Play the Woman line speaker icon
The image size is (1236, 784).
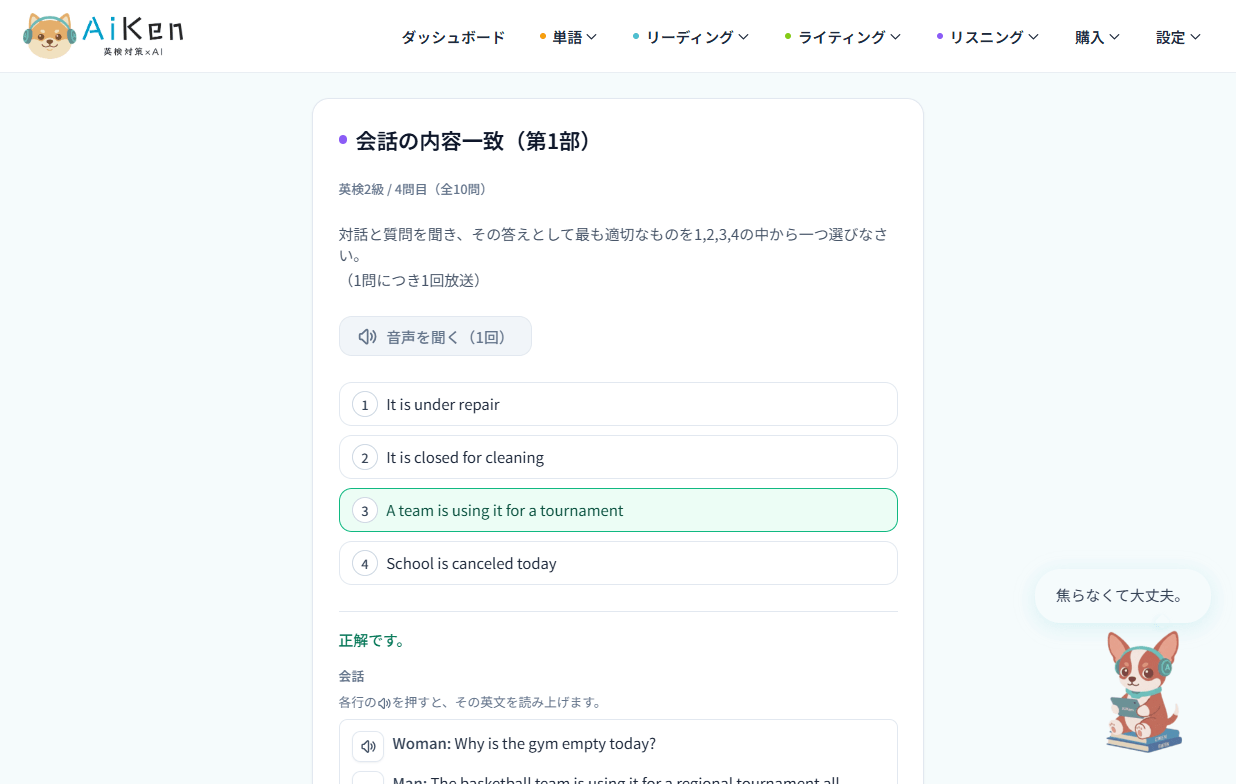368,746
